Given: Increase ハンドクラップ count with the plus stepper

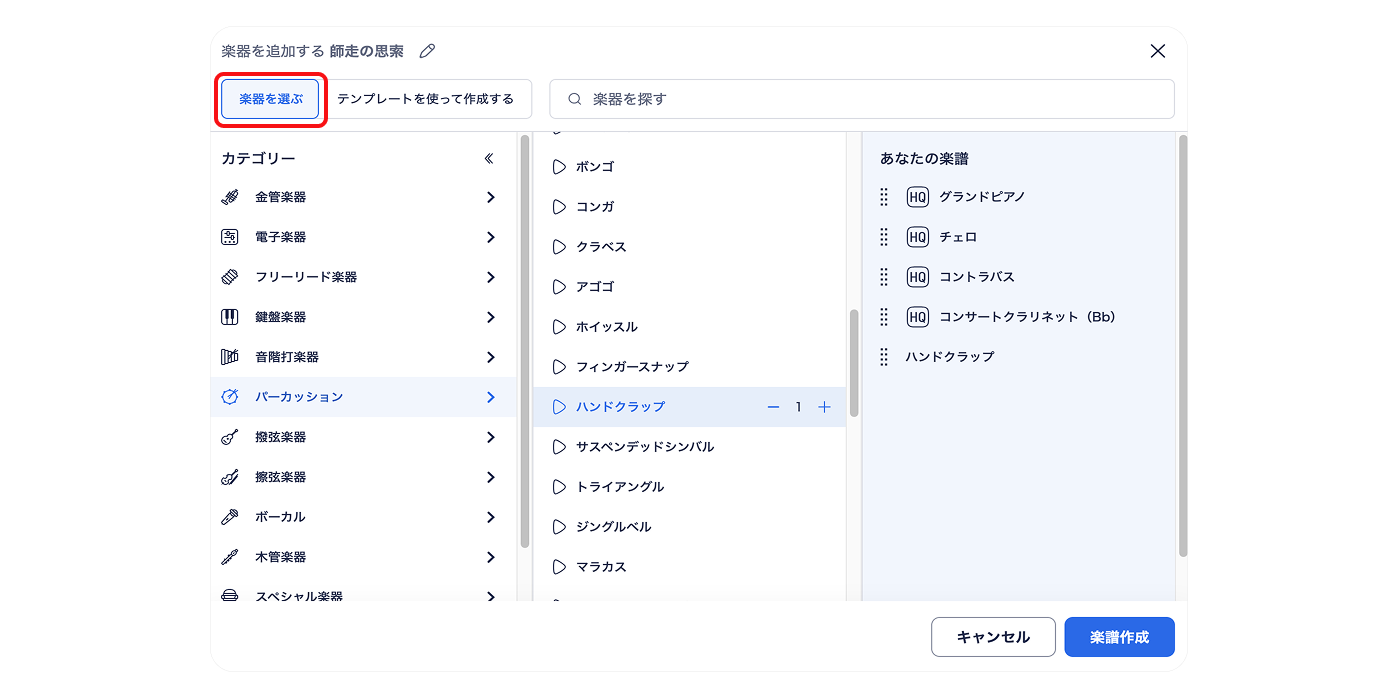Looking at the screenshot, I should pyautogui.click(x=824, y=407).
